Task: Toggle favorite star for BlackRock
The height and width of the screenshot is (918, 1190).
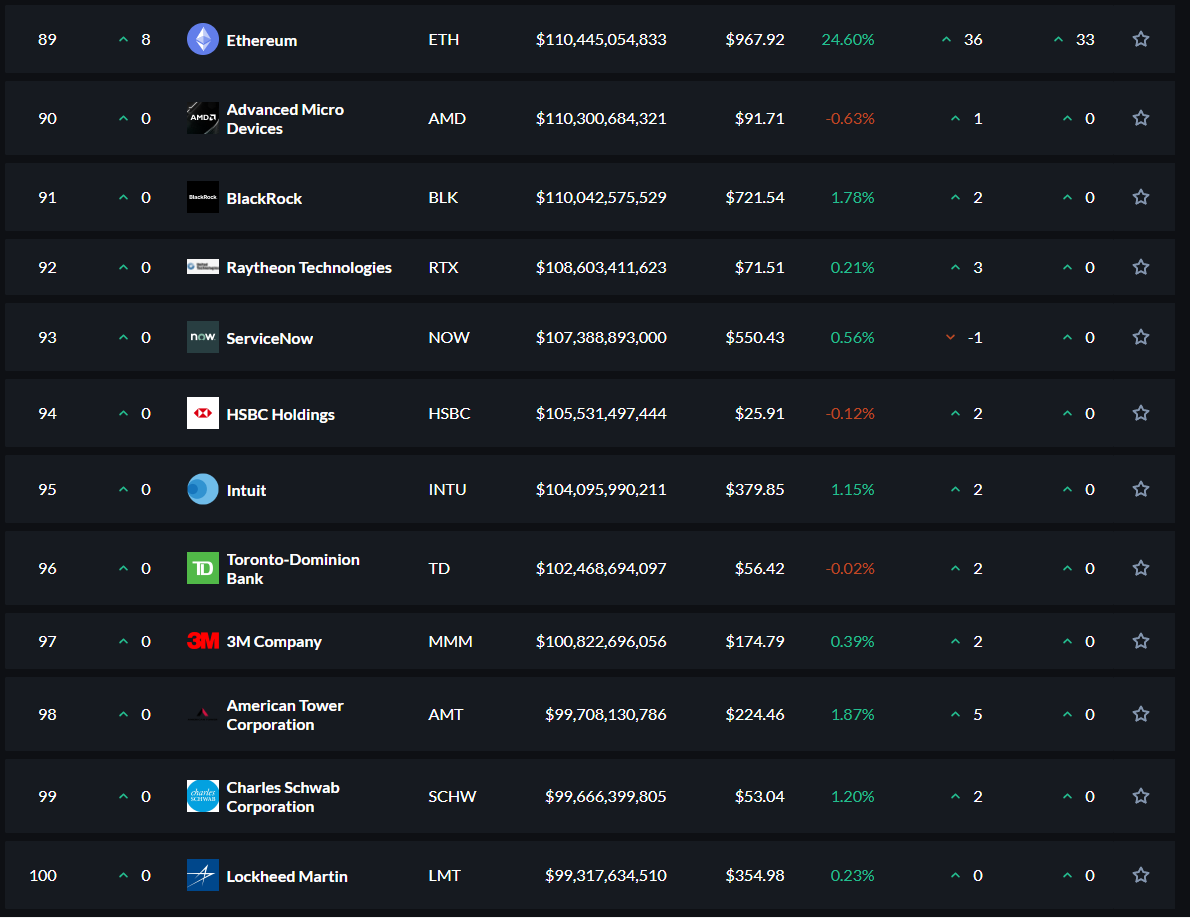Action: pos(1141,196)
